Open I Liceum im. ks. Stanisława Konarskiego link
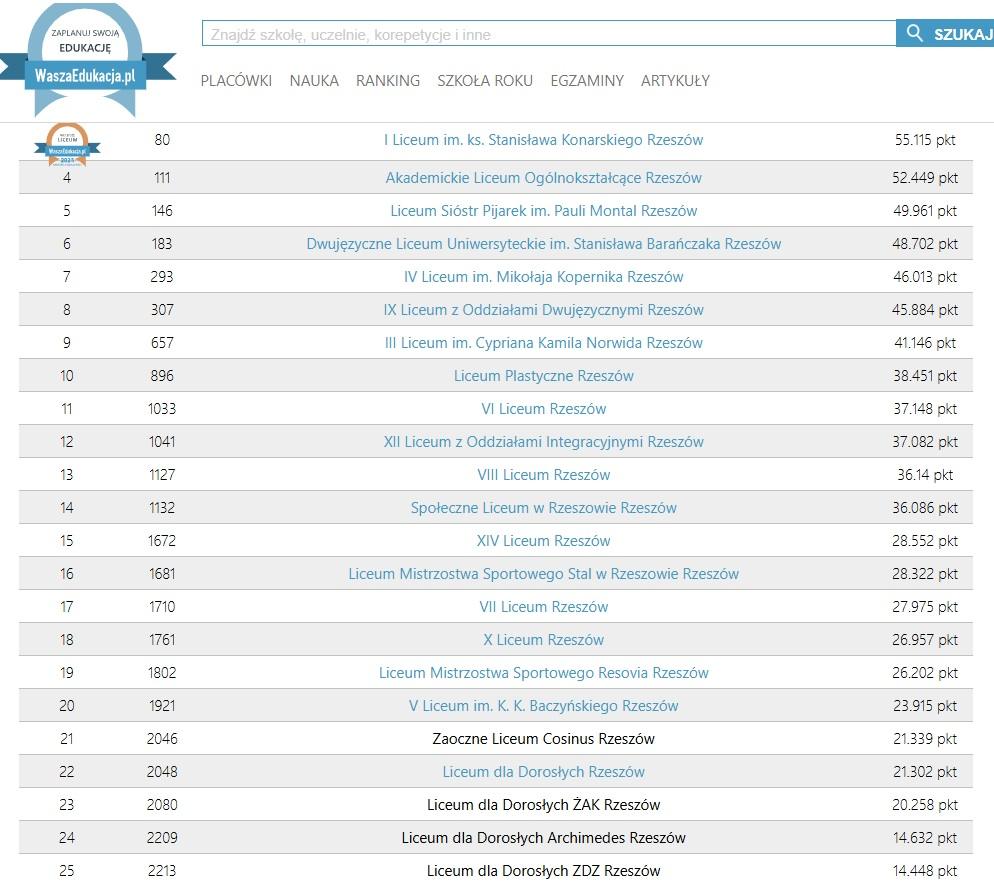This screenshot has width=994, height=895. pos(543,140)
